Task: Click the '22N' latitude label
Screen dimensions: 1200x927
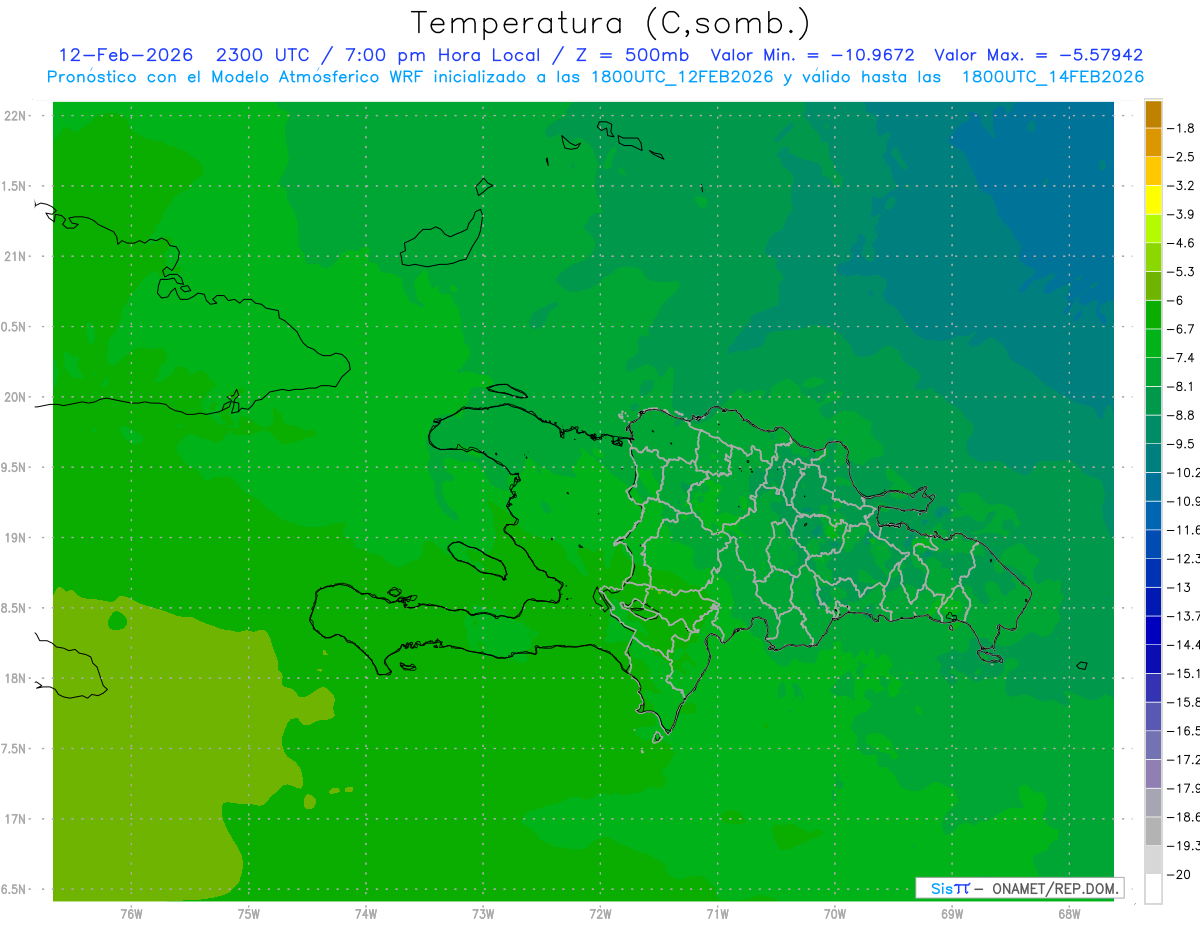Action: (x=17, y=116)
